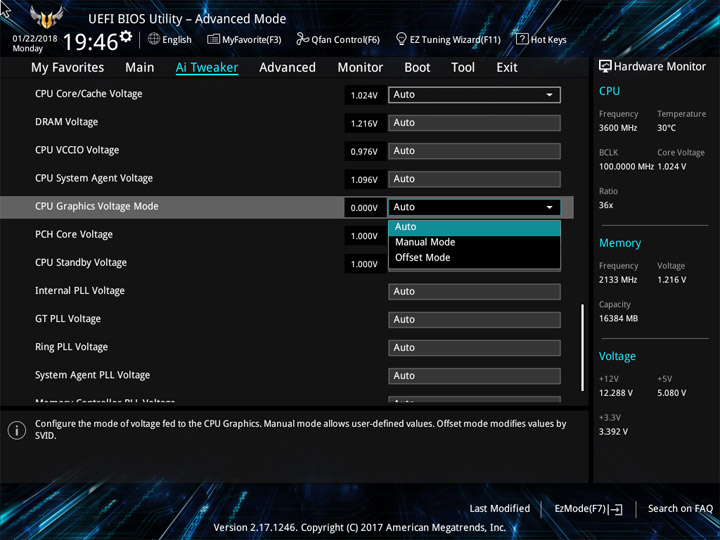
Task: Click the Qfan Control fan icon
Action: [302, 39]
